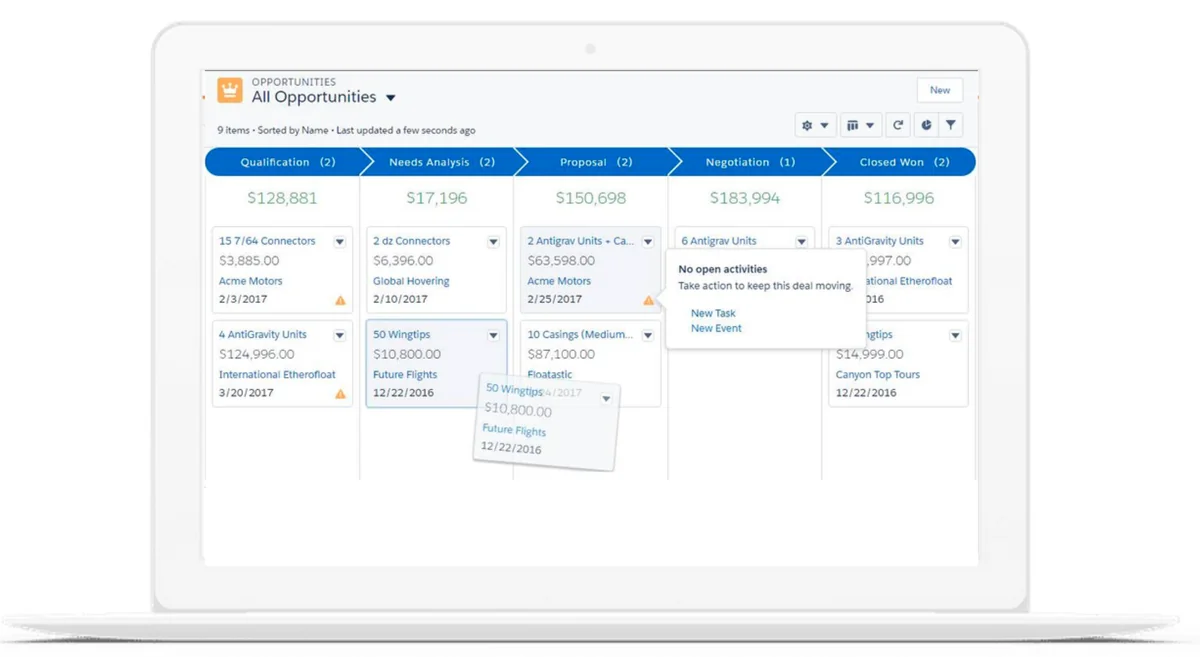Click warning icon on 4 AntiGravity Units card

click(x=340, y=394)
